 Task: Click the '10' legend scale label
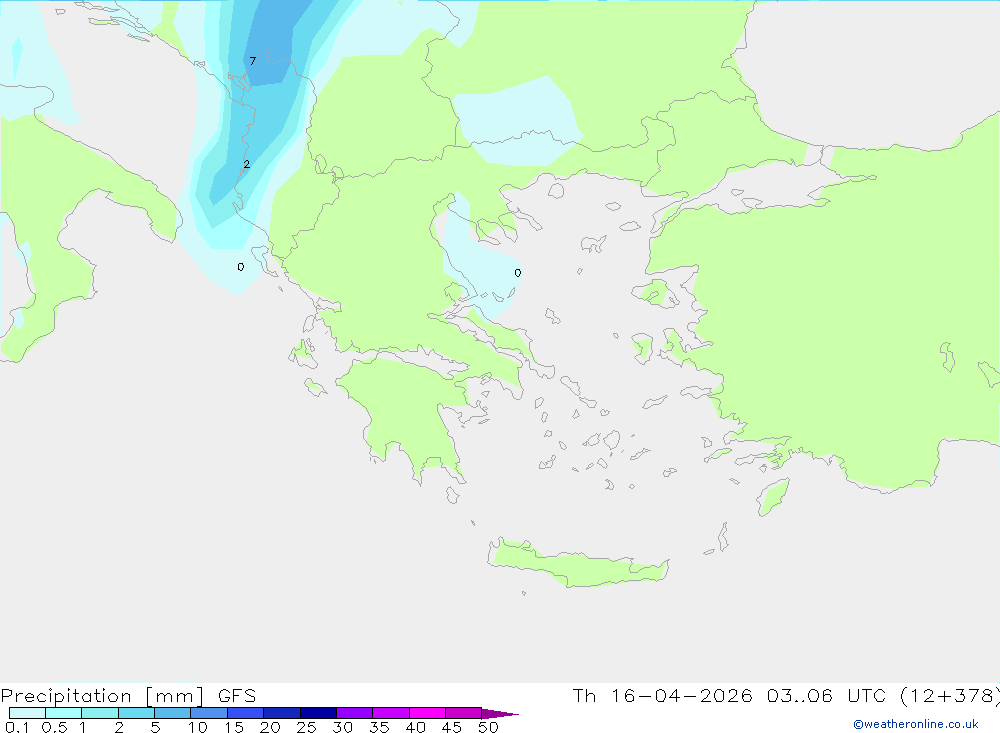198,727
